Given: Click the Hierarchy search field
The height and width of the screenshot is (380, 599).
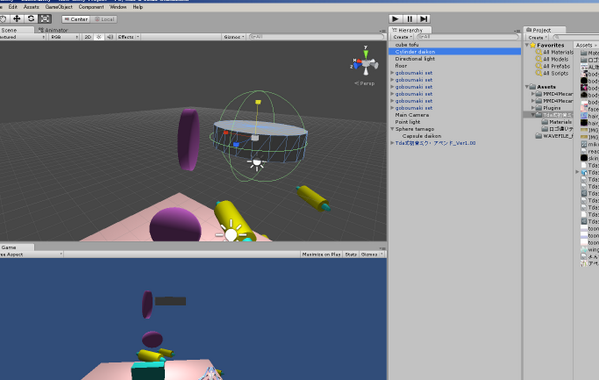Looking at the screenshot, I should coord(468,37).
